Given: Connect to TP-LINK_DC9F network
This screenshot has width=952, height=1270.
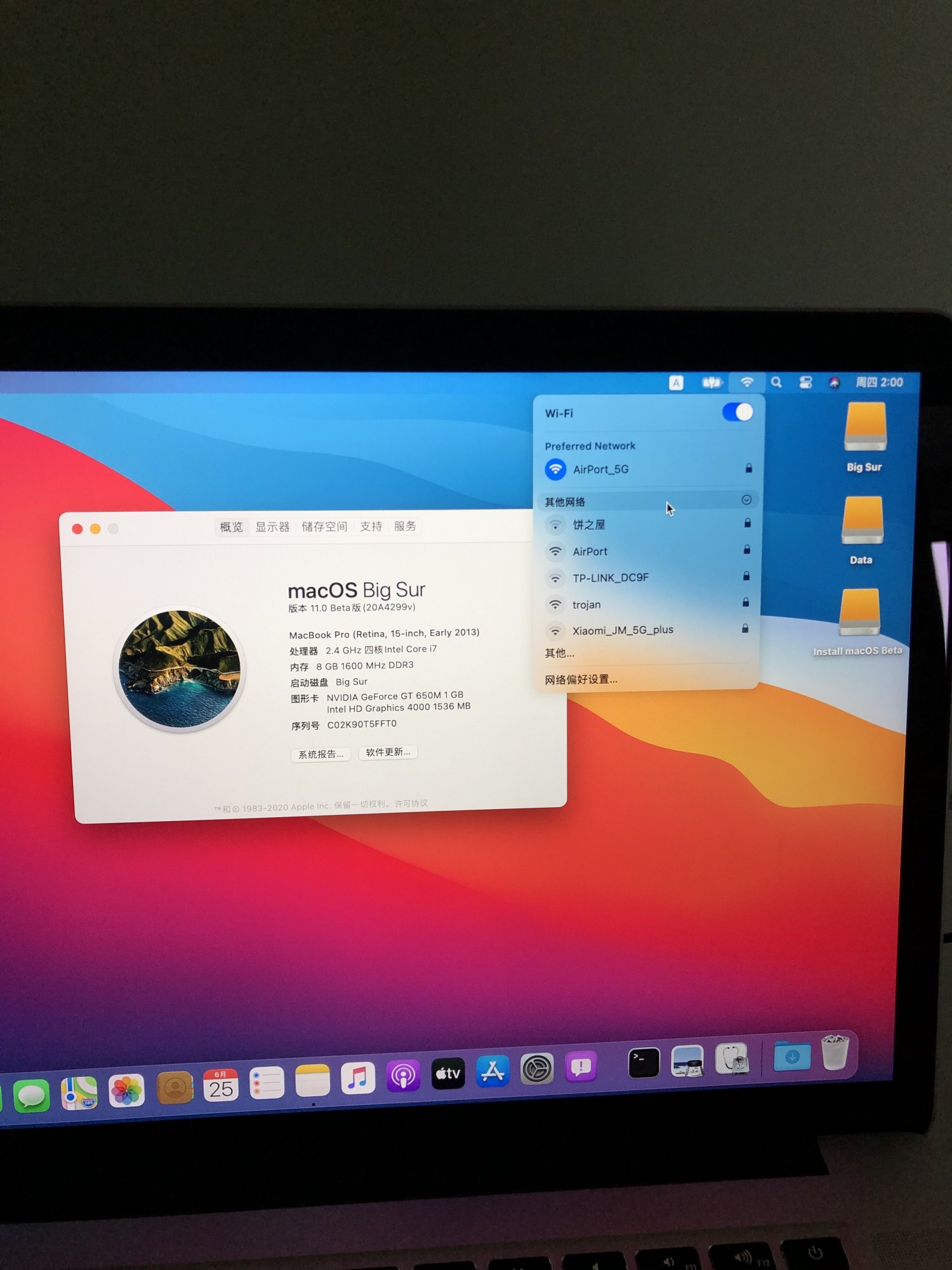Looking at the screenshot, I should (x=648, y=577).
